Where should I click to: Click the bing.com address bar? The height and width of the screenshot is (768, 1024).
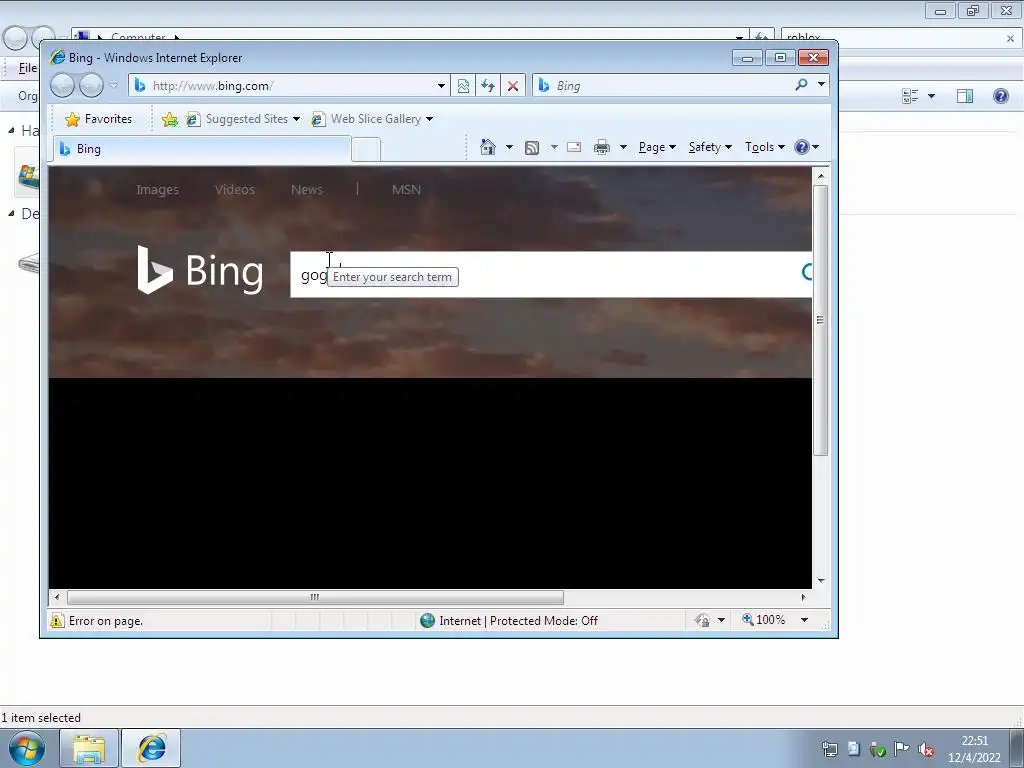284,86
